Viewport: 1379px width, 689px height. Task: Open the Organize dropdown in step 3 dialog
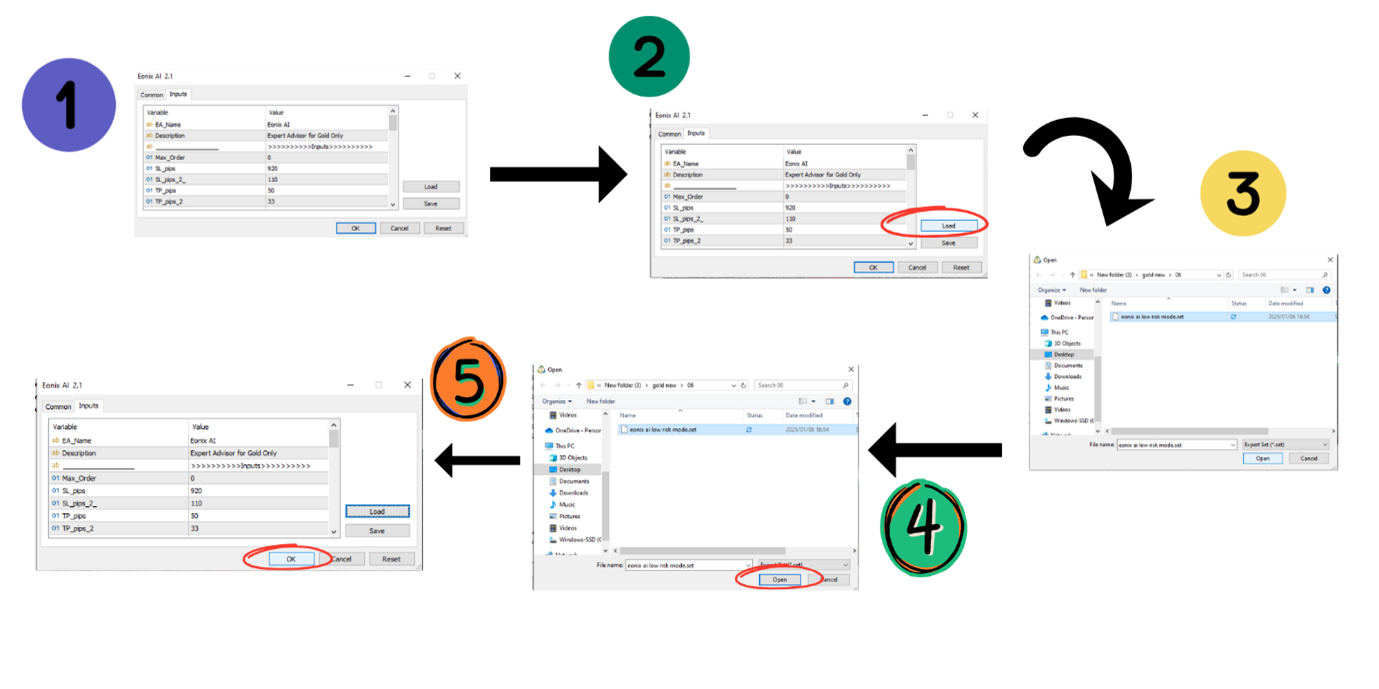coord(1052,290)
